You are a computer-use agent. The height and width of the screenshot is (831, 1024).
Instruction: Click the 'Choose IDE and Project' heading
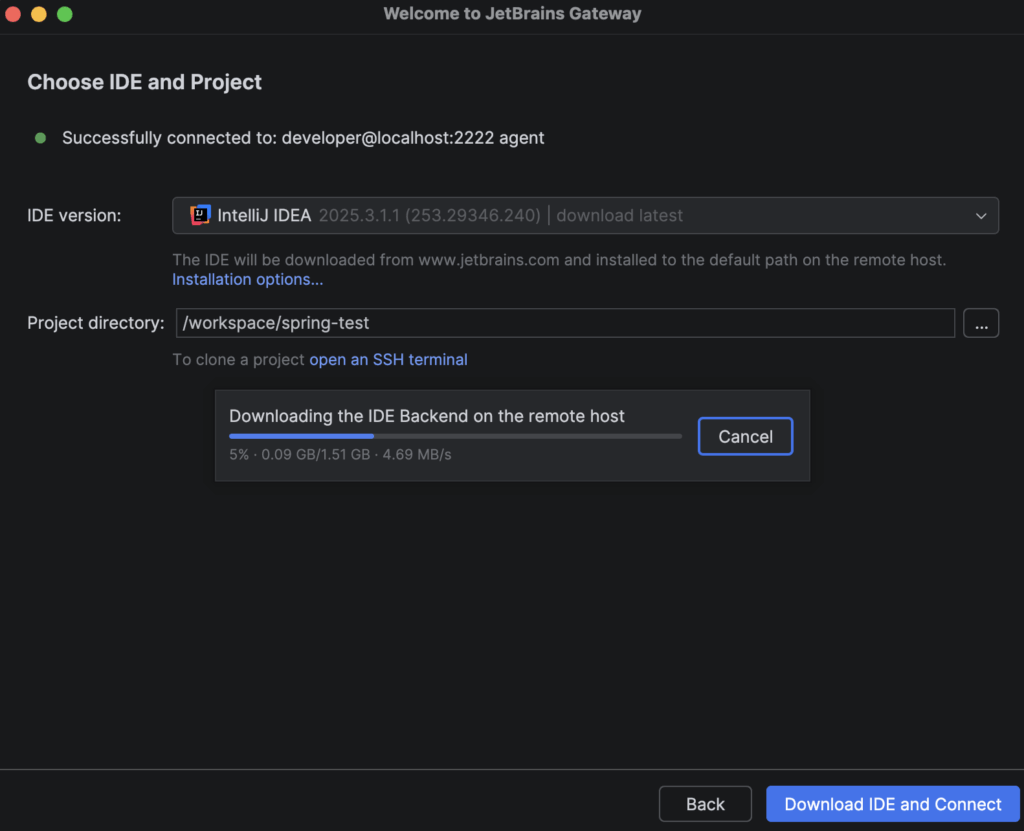144,82
